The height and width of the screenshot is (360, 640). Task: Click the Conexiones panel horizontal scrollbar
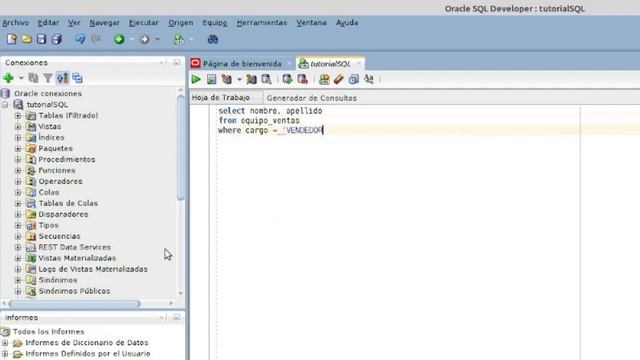75,304
